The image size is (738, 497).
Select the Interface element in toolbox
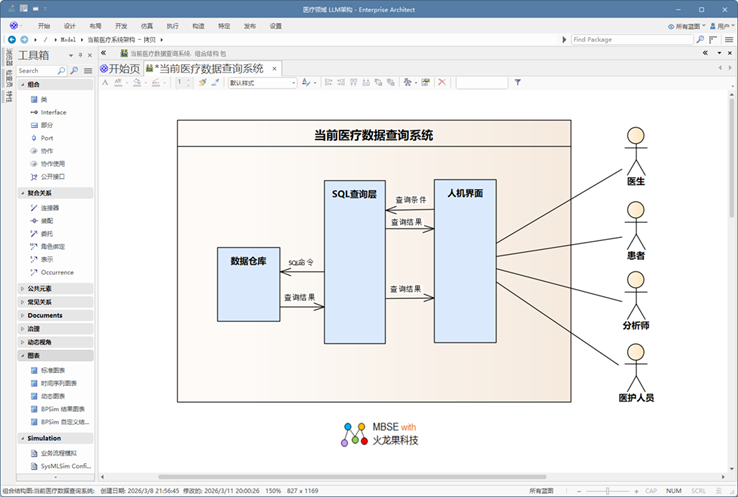coord(53,112)
